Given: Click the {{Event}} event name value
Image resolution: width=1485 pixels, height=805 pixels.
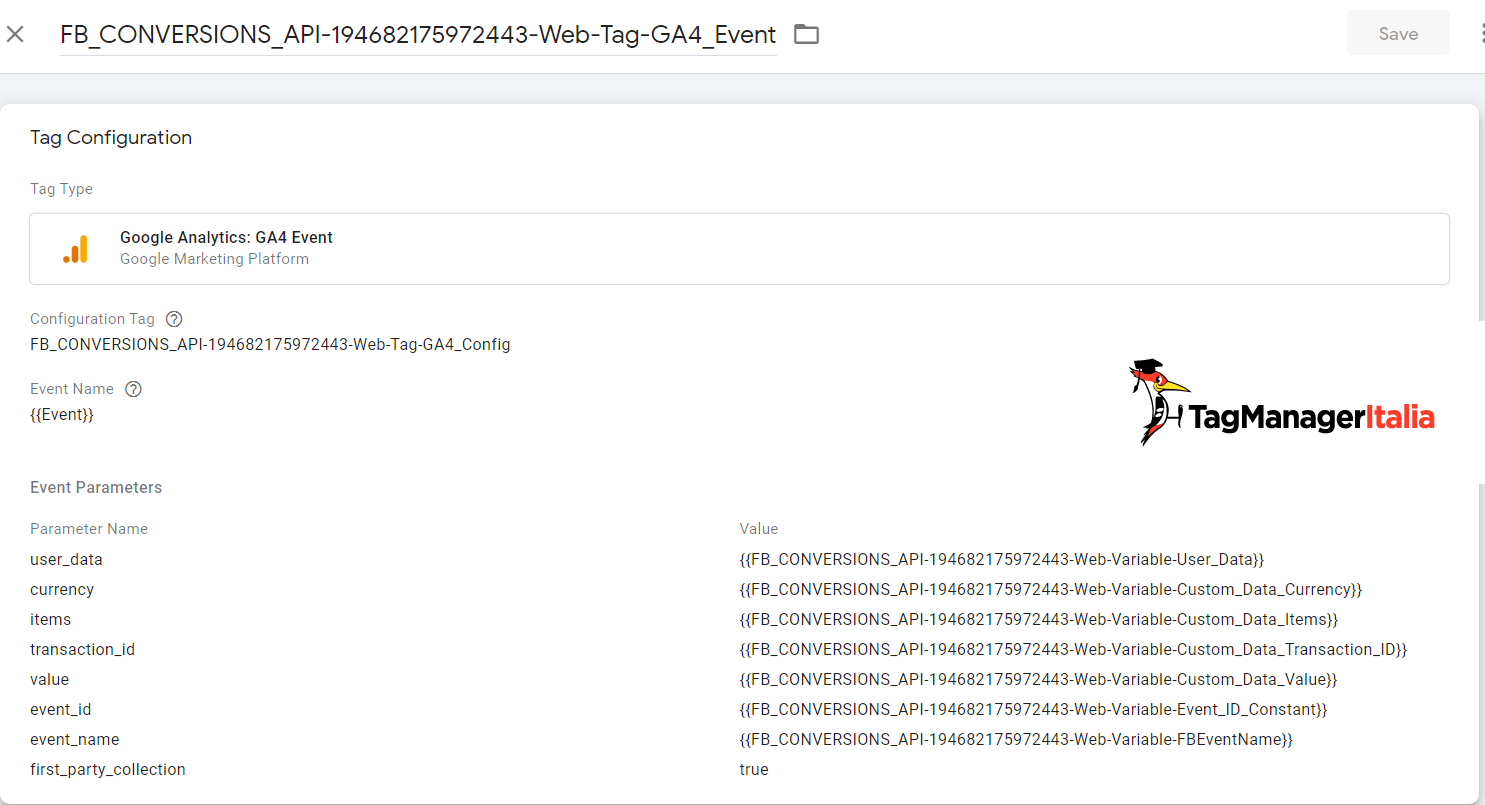Looking at the screenshot, I should click(62, 414).
